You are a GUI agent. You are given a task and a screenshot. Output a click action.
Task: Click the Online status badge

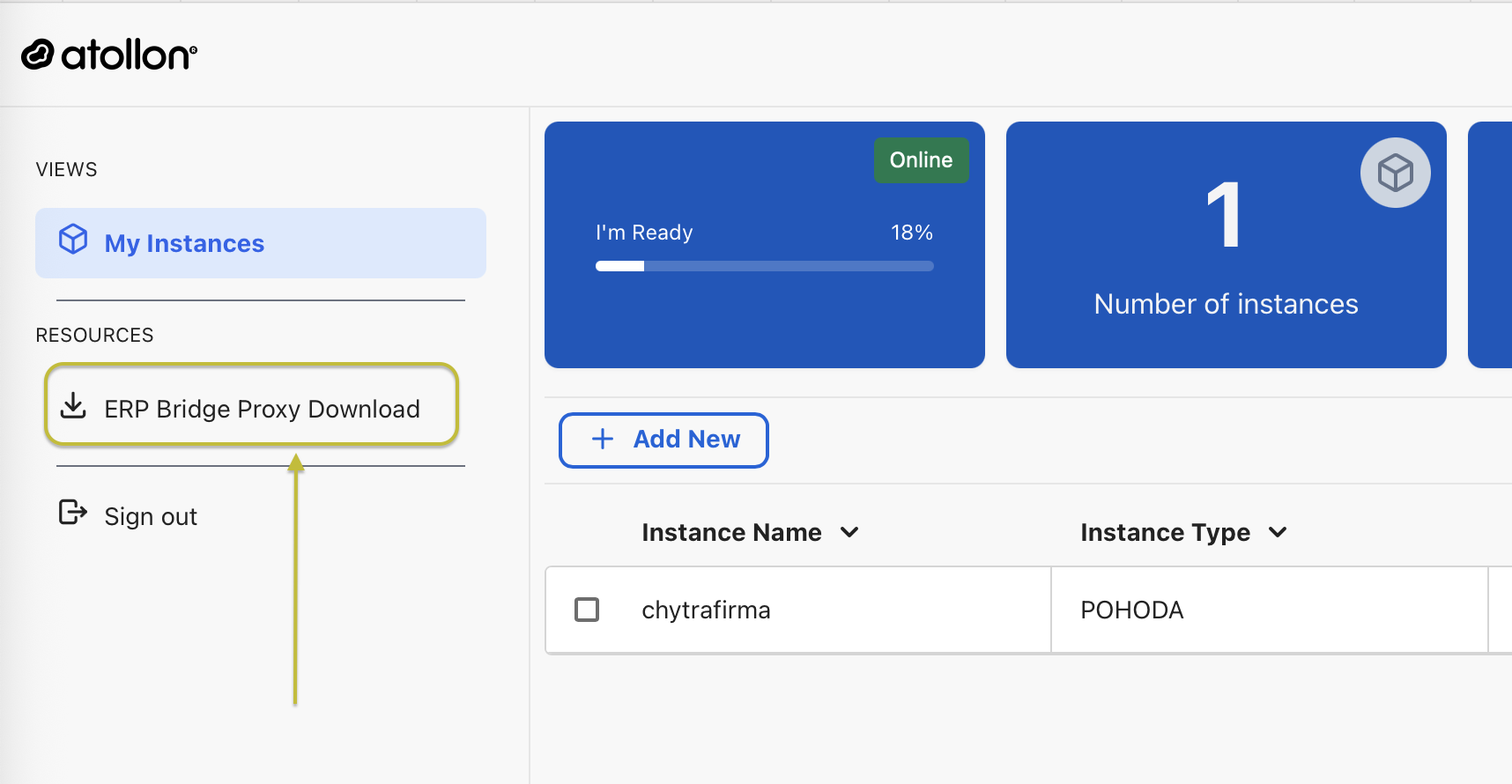point(921,160)
